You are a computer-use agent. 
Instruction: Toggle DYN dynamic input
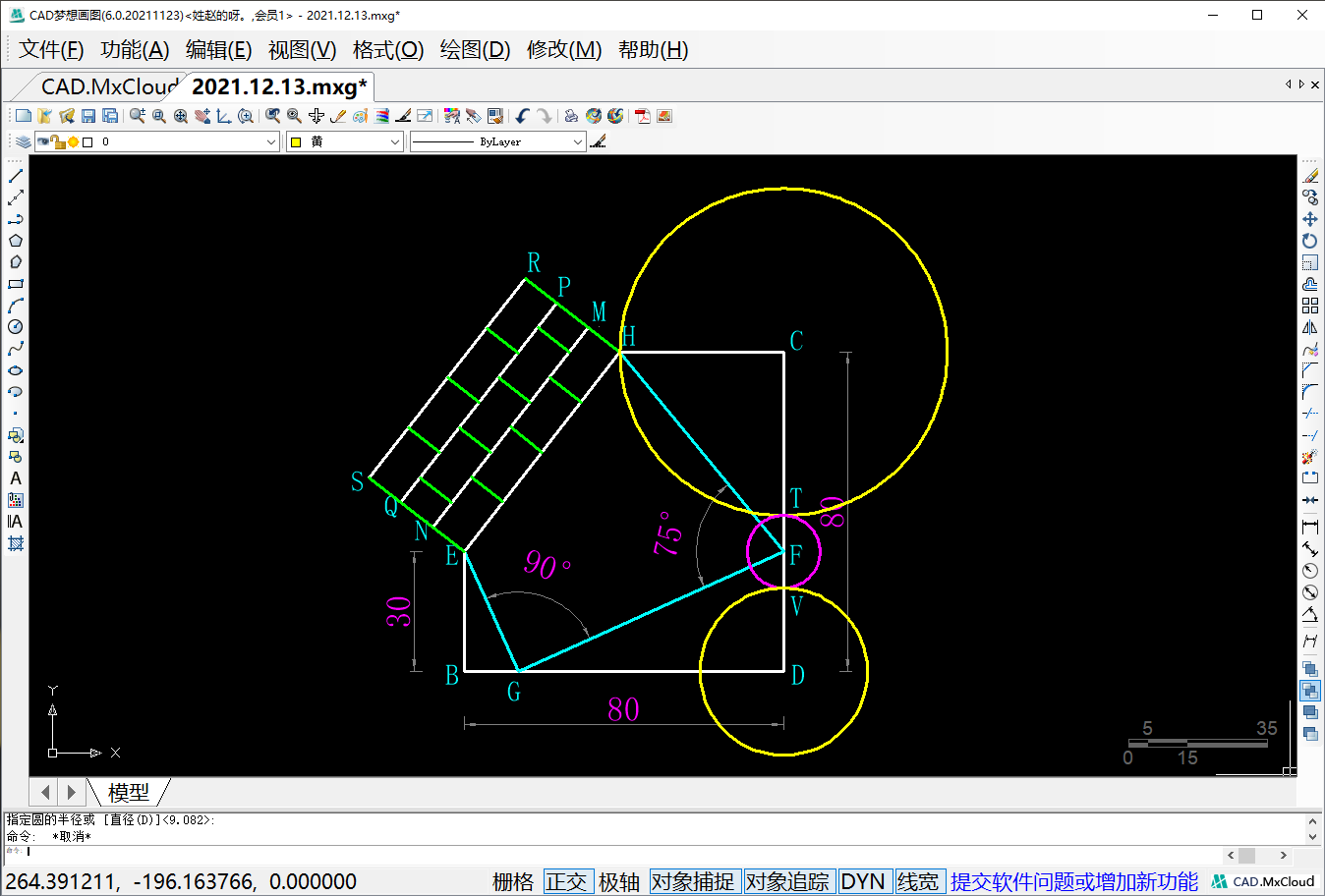pos(863,881)
